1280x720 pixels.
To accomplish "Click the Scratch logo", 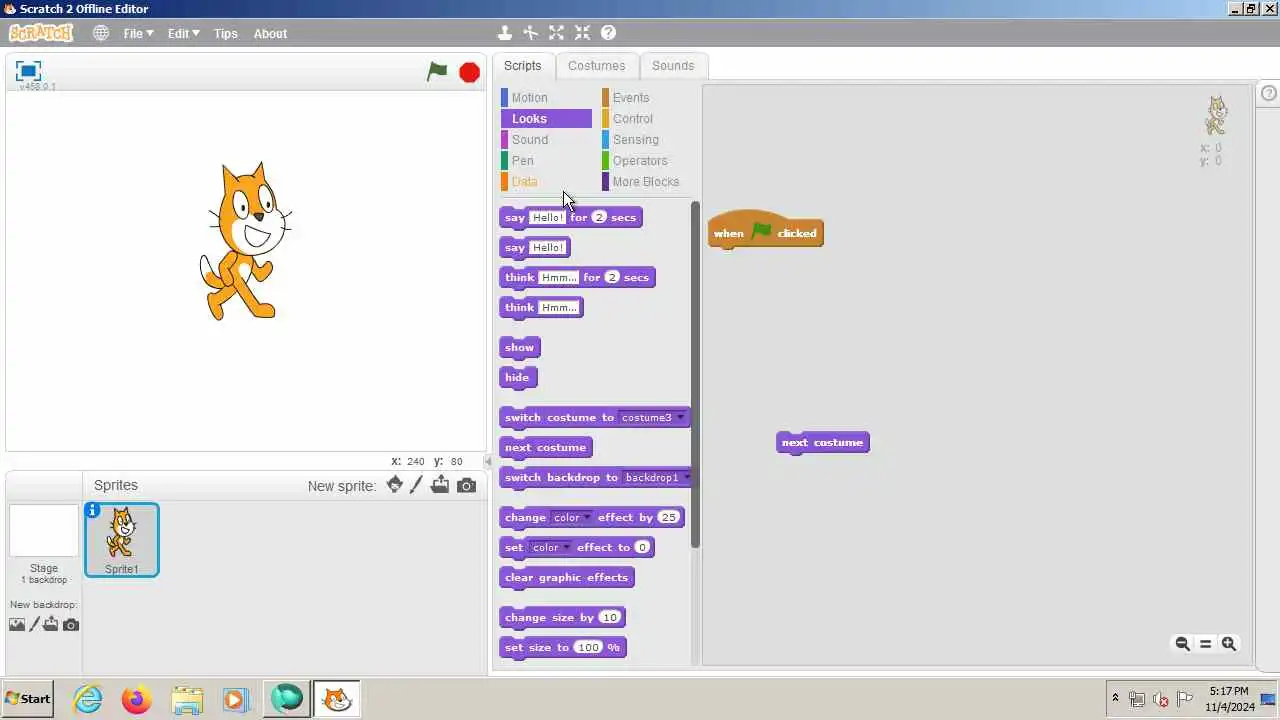I will pyautogui.click(x=41, y=33).
